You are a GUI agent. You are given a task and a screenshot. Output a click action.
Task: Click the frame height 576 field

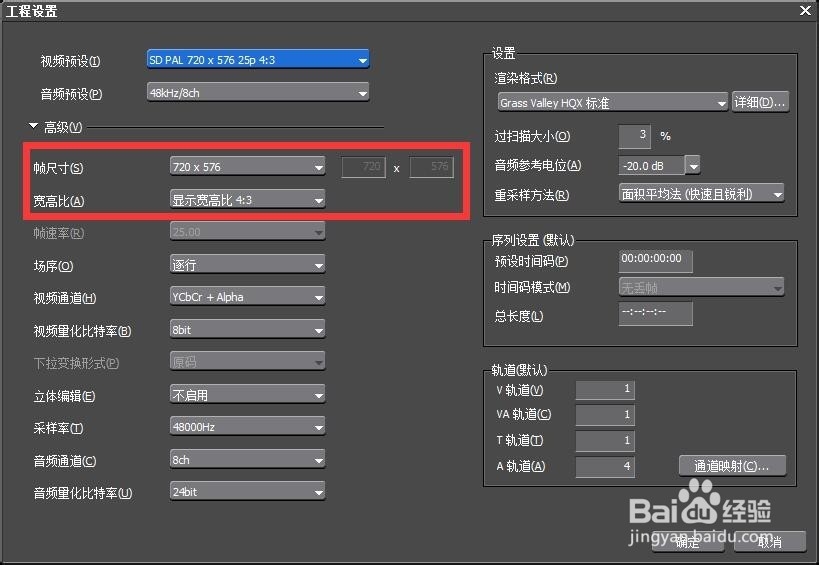[x=431, y=167]
